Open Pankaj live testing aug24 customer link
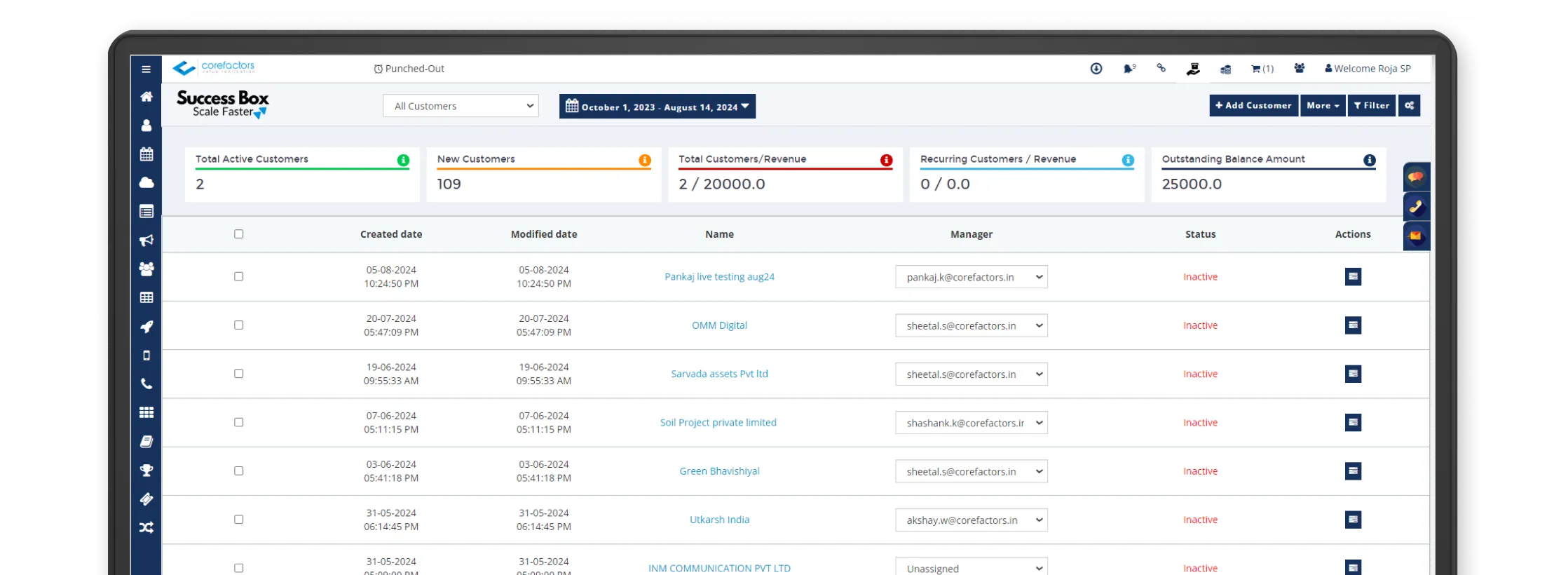Image resolution: width=1568 pixels, height=575 pixels. click(719, 277)
